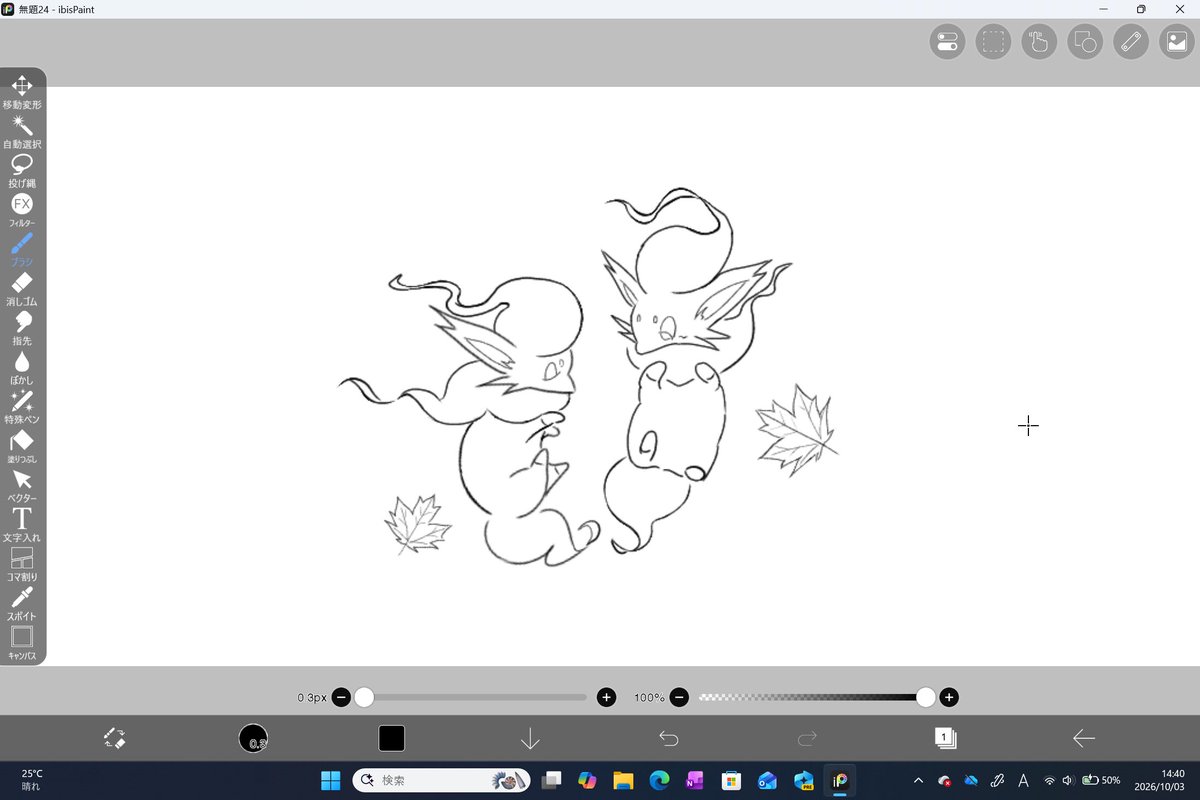Decrease opacity with the minus button
This screenshot has height=800, width=1200.
tap(679, 697)
